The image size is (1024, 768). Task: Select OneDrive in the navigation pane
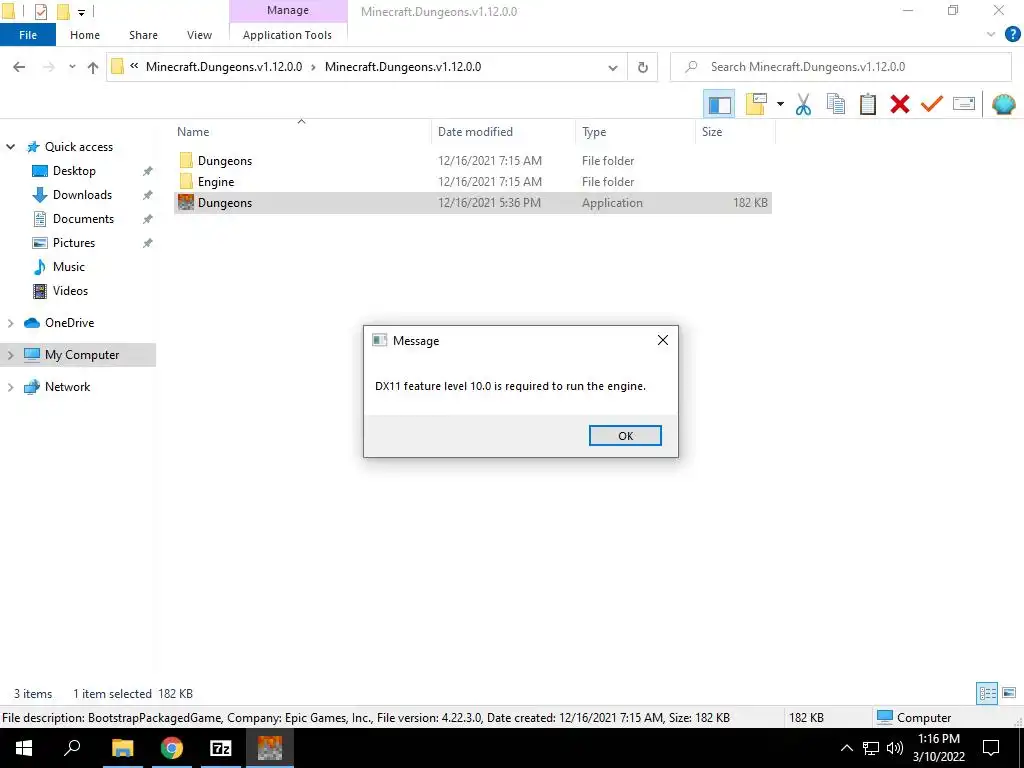(69, 323)
